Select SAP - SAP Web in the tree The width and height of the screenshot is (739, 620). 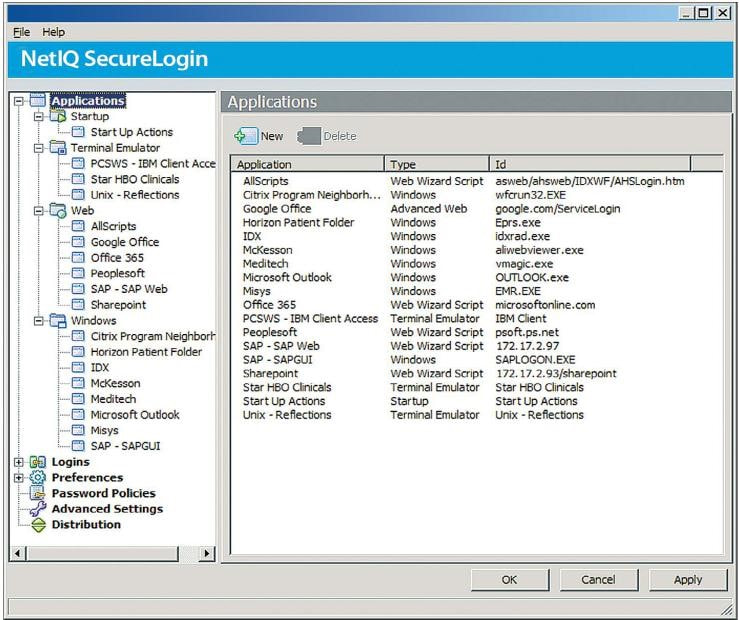coord(129,289)
